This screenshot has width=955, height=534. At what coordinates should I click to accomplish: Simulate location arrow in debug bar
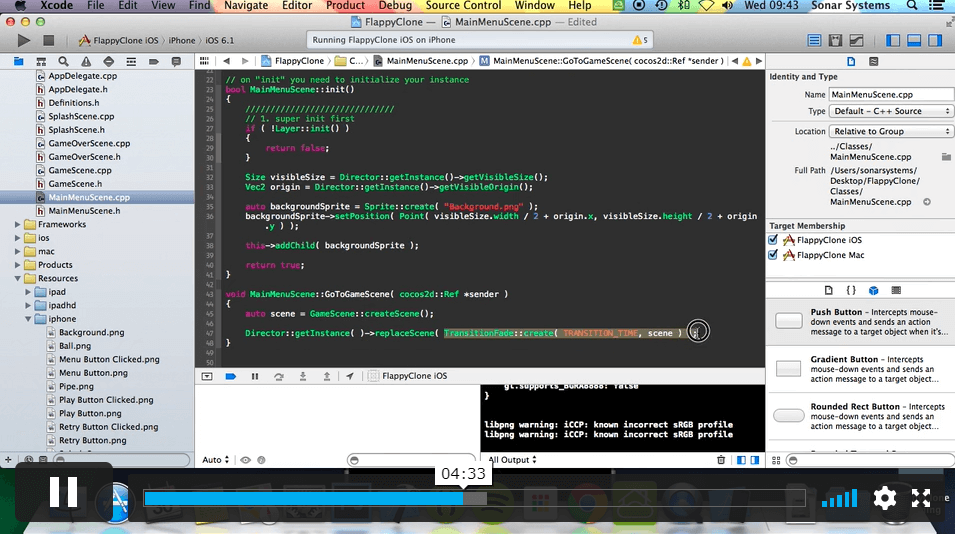[350, 376]
